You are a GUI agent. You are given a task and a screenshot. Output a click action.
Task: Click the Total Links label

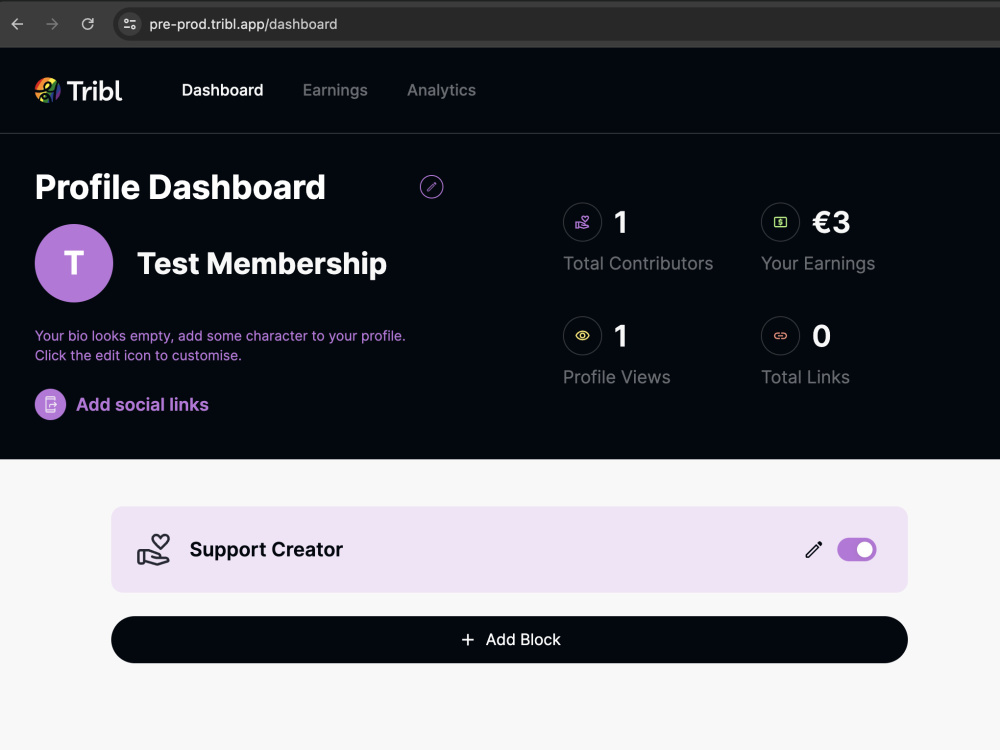(805, 377)
